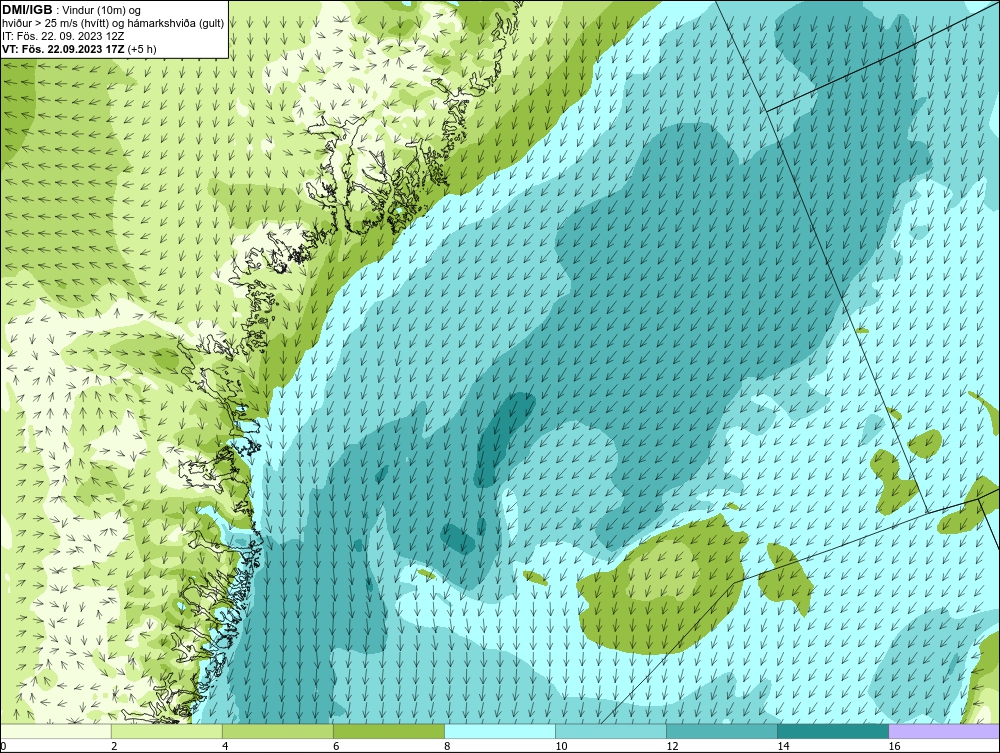The image size is (1000, 753).
Task: Click the DMI/IGB title text
Action: 27,10
